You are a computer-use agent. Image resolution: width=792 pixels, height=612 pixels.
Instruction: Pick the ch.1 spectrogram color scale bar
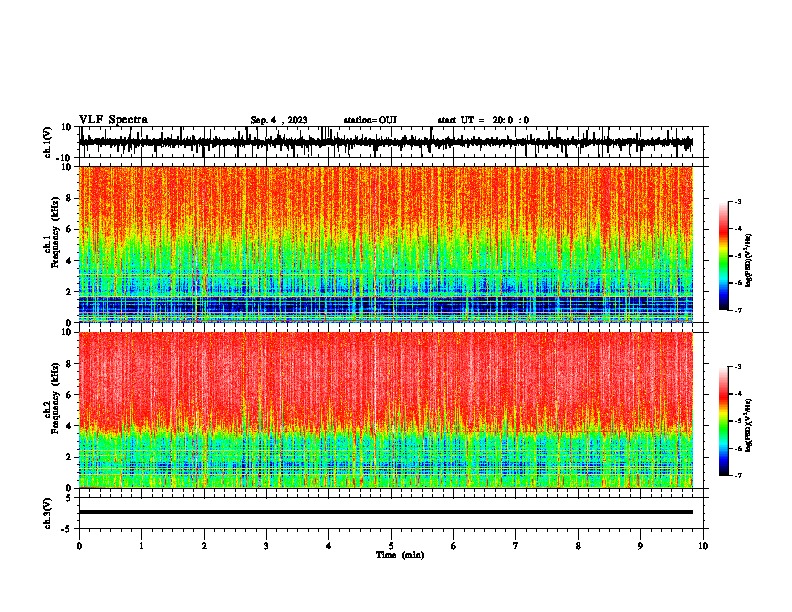[x=723, y=256]
